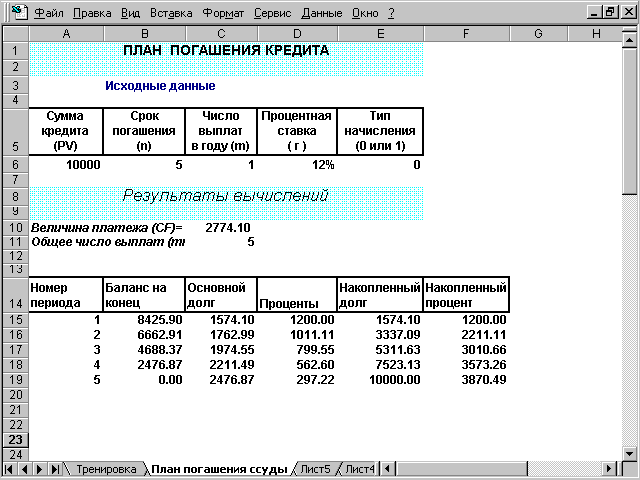Open the Данные menu
The height and width of the screenshot is (480, 640).
click(322, 13)
